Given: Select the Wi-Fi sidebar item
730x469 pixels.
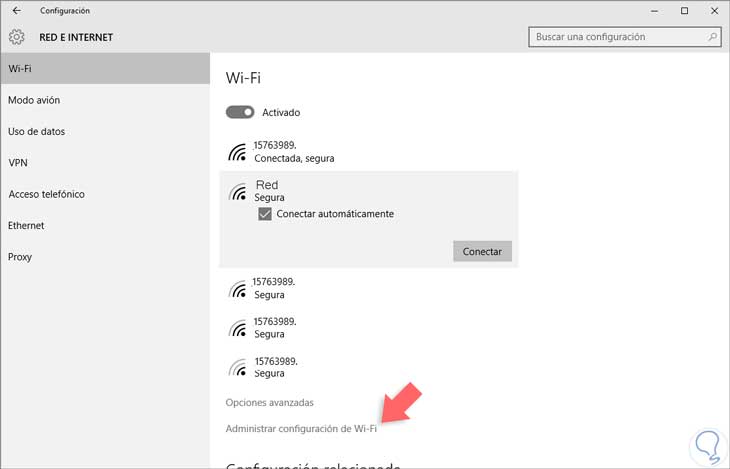Looking at the screenshot, I should tap(105, 69).
